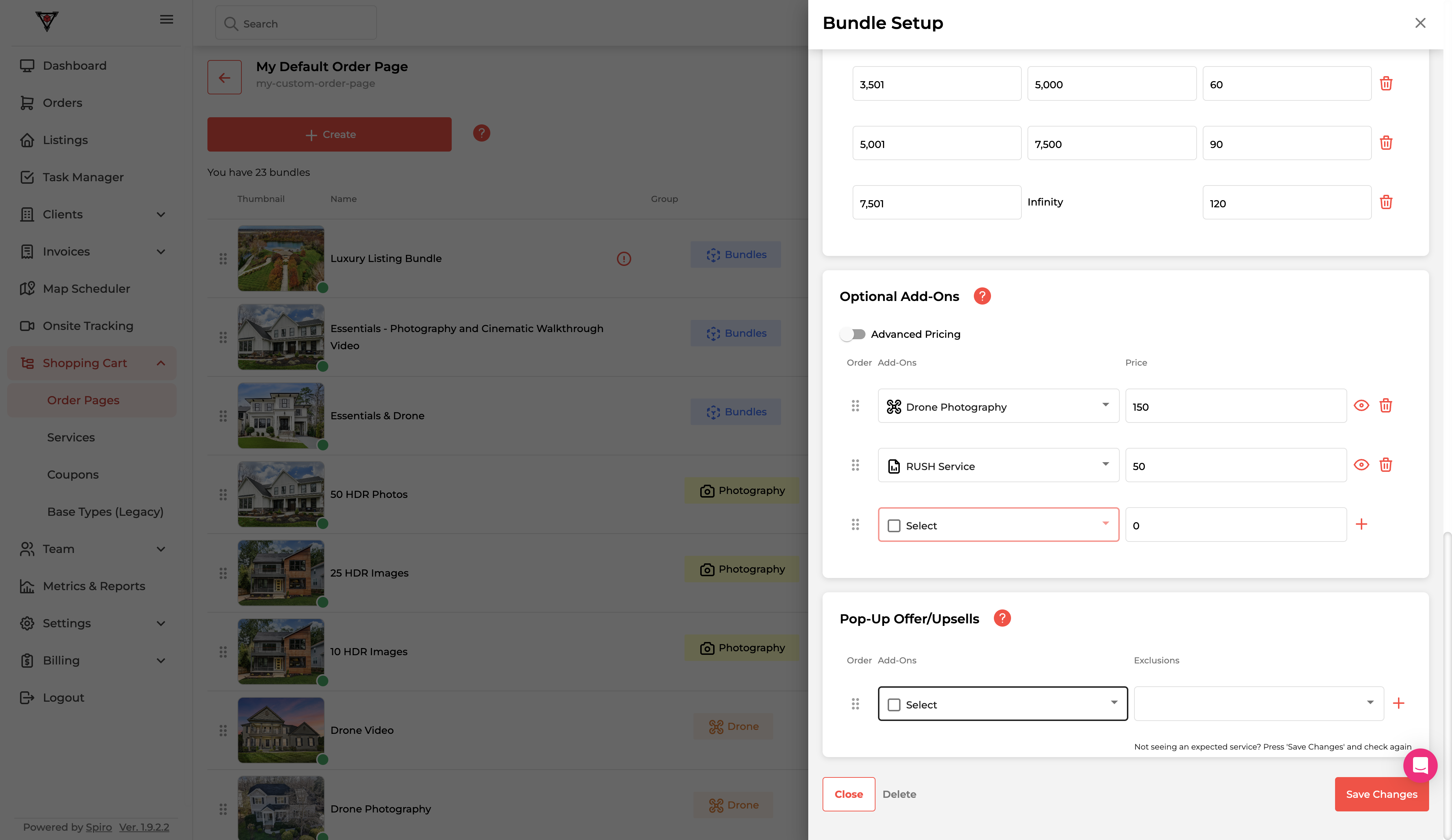Open help next to Create button
This screenshot has height=840, width=1452.
tap(481, 133)
